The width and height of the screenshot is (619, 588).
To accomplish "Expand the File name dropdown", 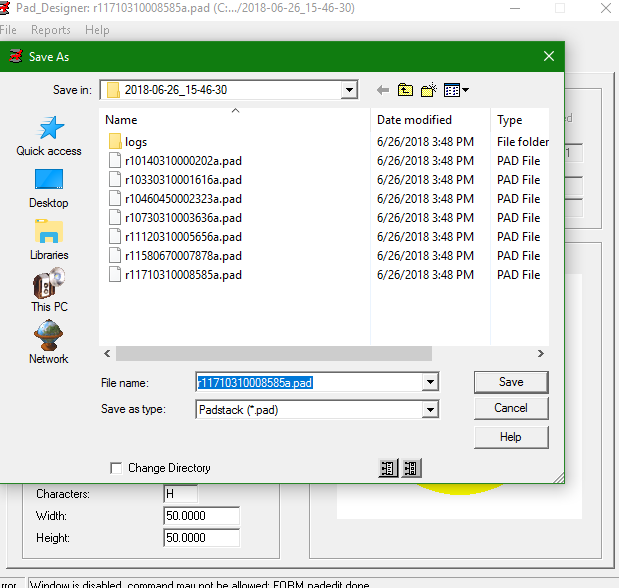I will tap(430, 382).
